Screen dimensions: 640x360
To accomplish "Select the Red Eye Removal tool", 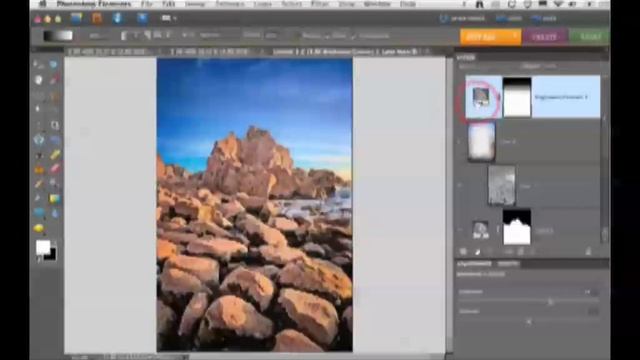I will tap(38, 155).
